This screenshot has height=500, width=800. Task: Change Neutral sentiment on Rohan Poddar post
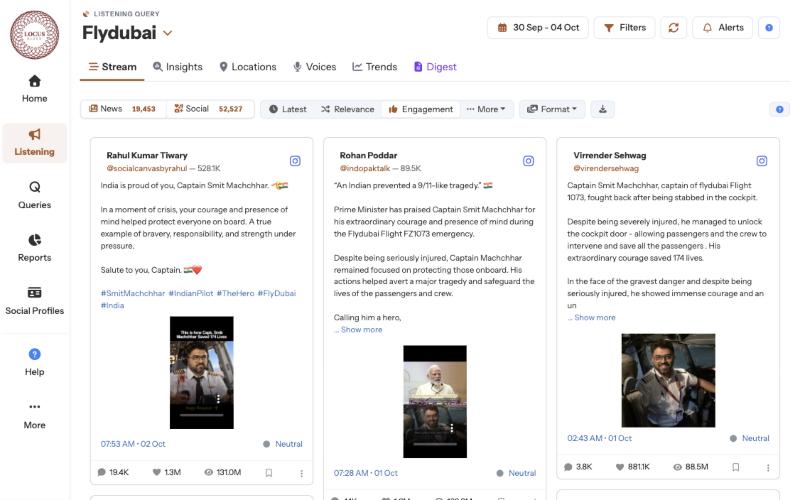[x=516, y=473]
